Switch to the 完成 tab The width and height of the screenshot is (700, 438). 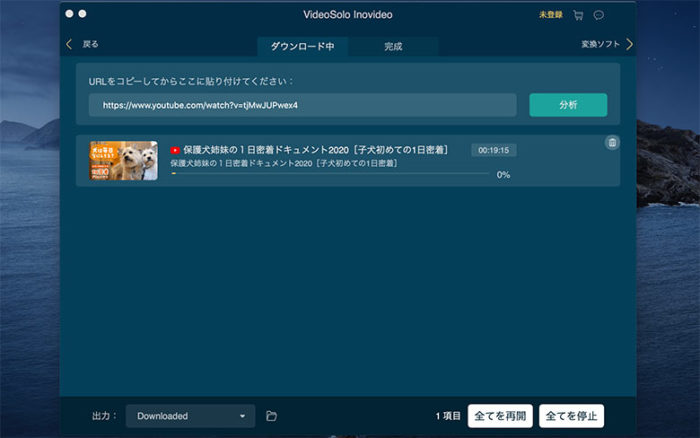click(393, 46)
